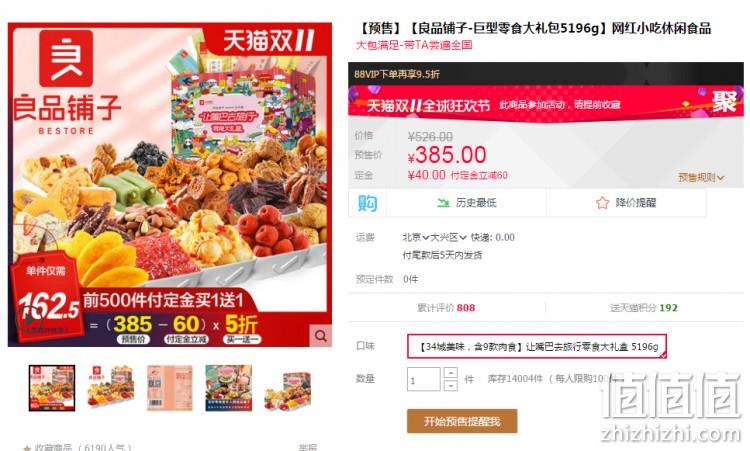Click the 降价提醒 star icon

(x=602, y=203)
